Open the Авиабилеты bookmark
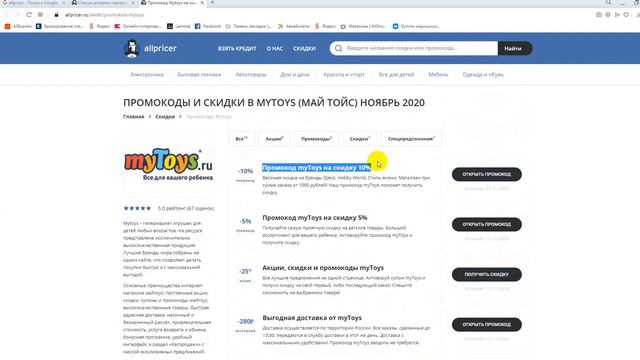640x360 pixels. [294, 26]
